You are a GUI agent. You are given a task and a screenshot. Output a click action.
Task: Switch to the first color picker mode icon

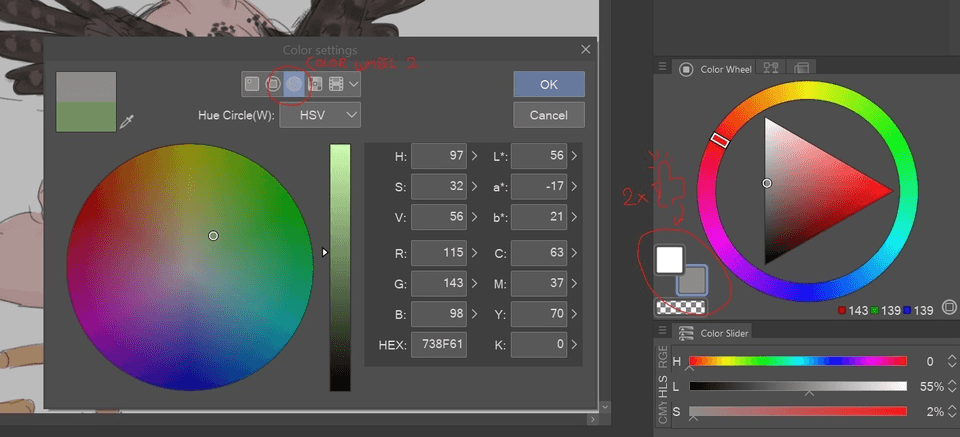252,84
